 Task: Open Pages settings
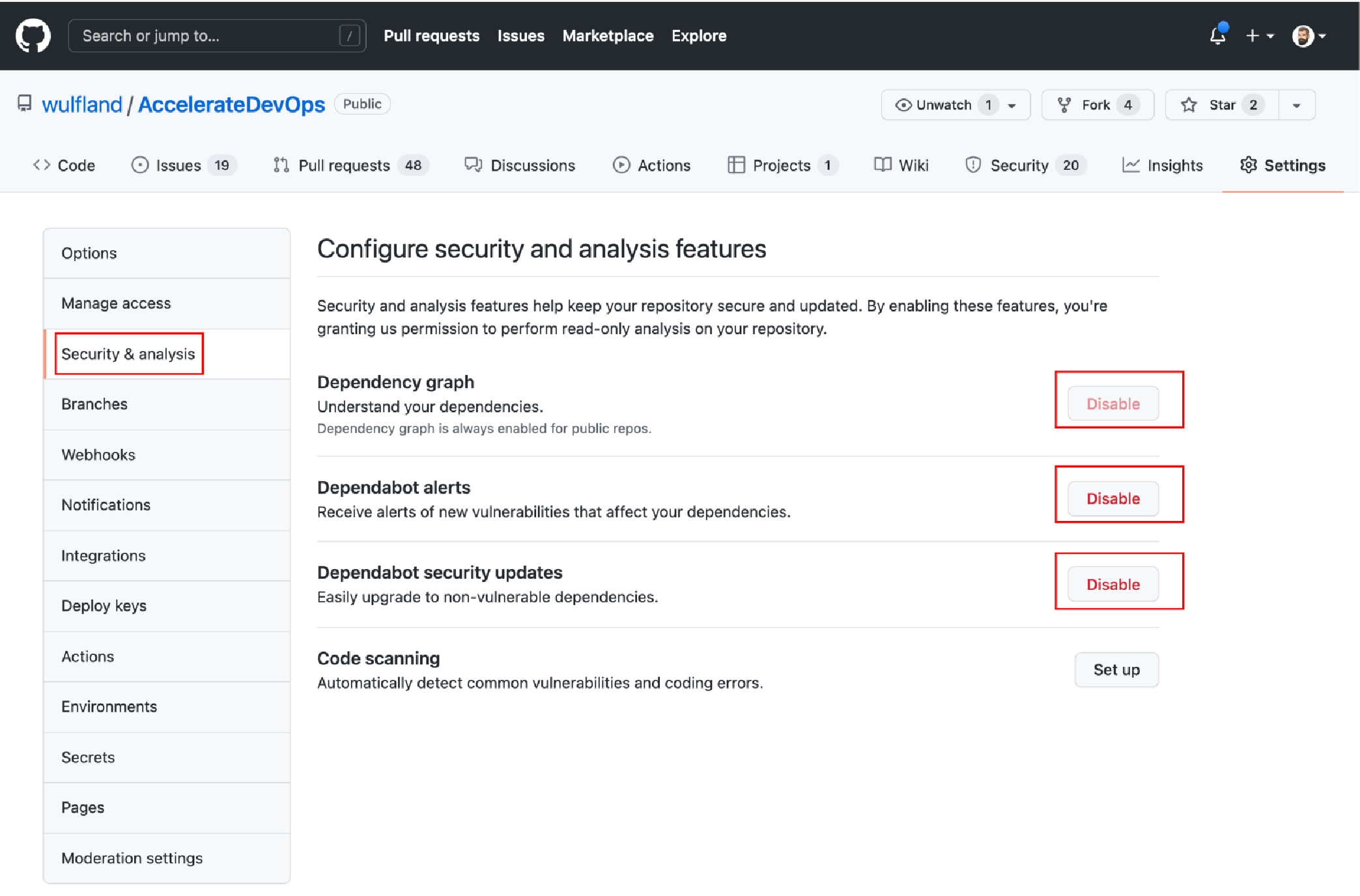pos(167,807)
